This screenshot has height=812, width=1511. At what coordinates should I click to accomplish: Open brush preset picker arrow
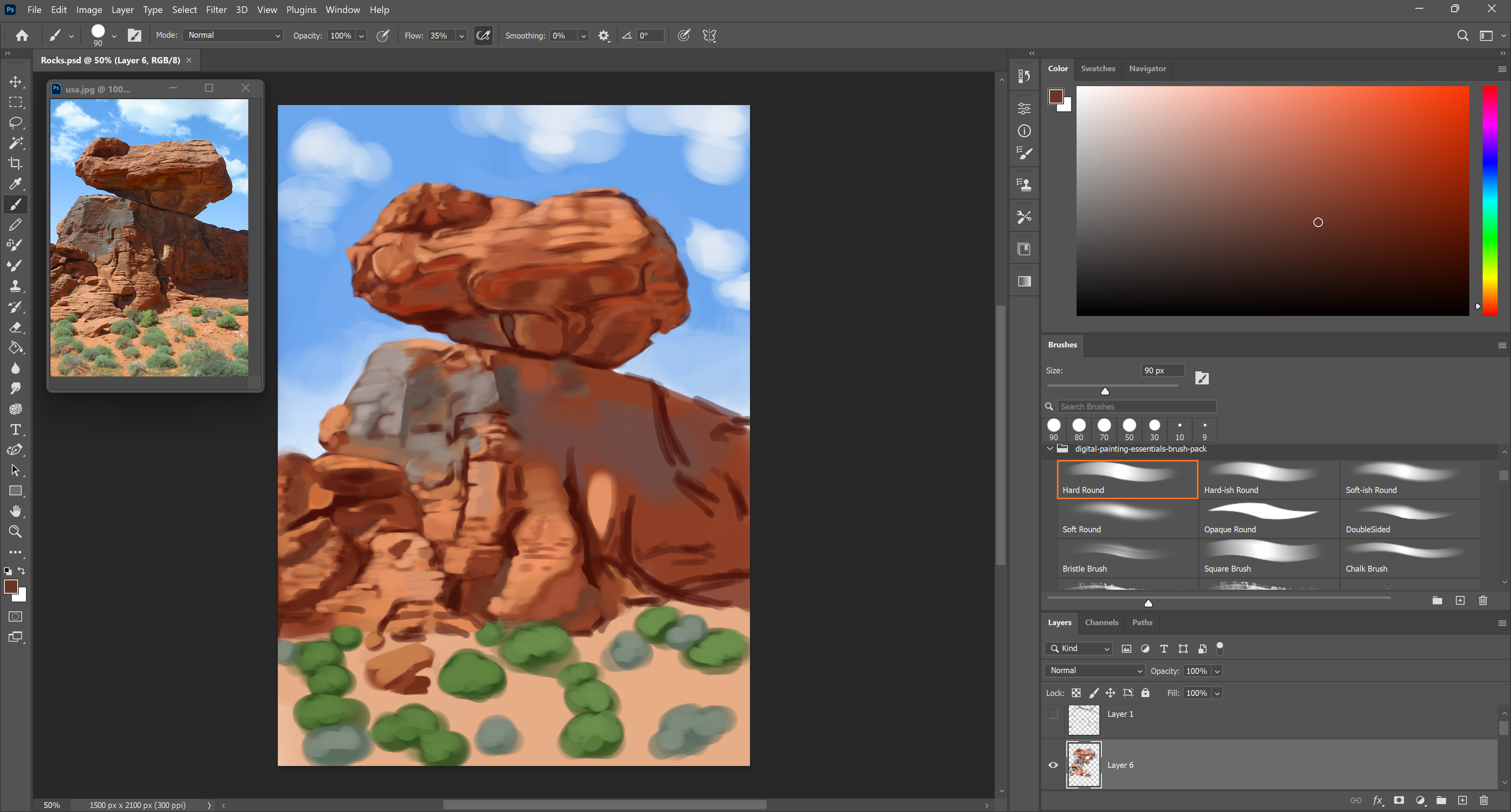point(115,36)
